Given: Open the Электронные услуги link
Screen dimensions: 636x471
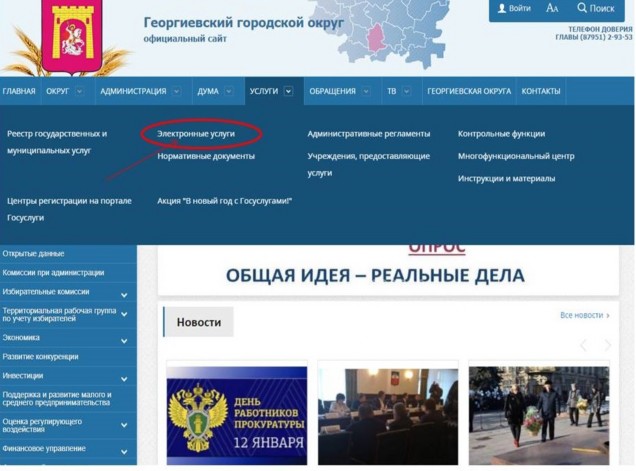Looking at the screenshot, I should pyautogui.click(x=196, y=133).
